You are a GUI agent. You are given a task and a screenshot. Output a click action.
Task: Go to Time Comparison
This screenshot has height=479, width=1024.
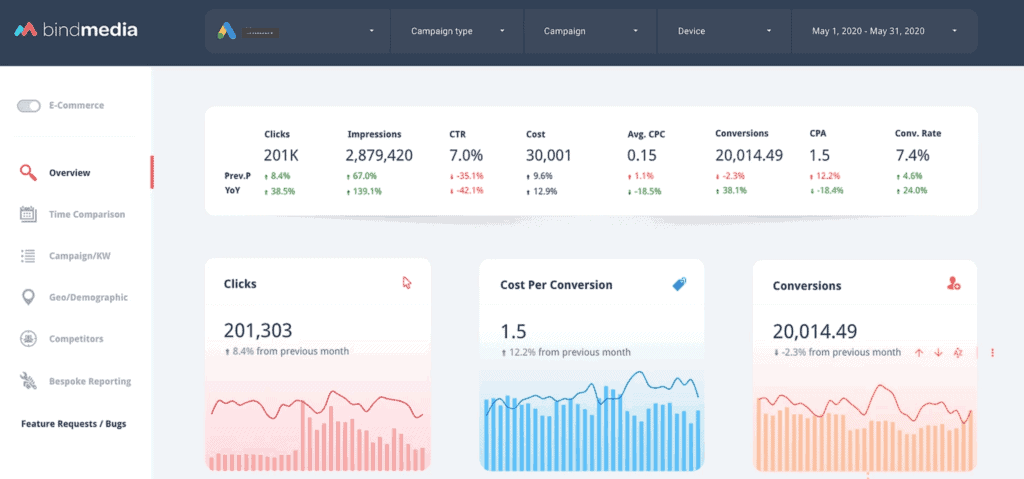[x=87, y=214]
